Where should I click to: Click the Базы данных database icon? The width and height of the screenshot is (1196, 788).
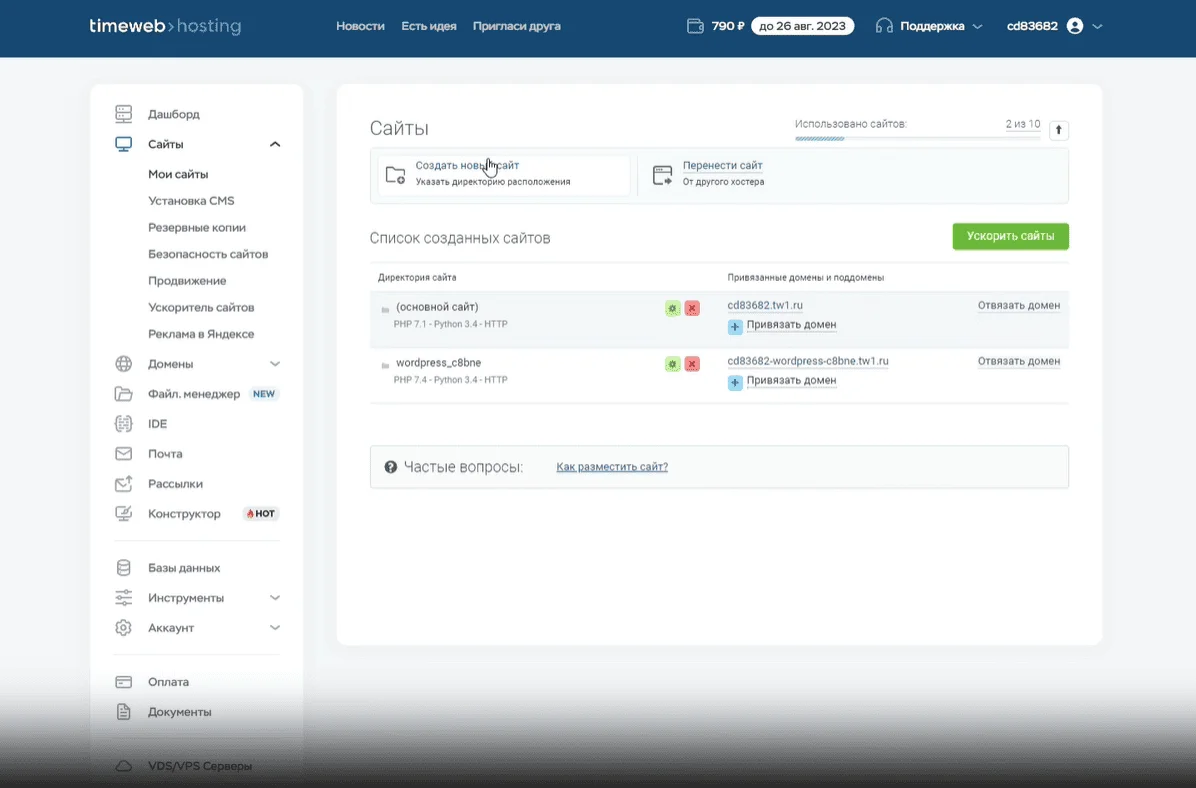pyautogui.click(x=124, y=568)
